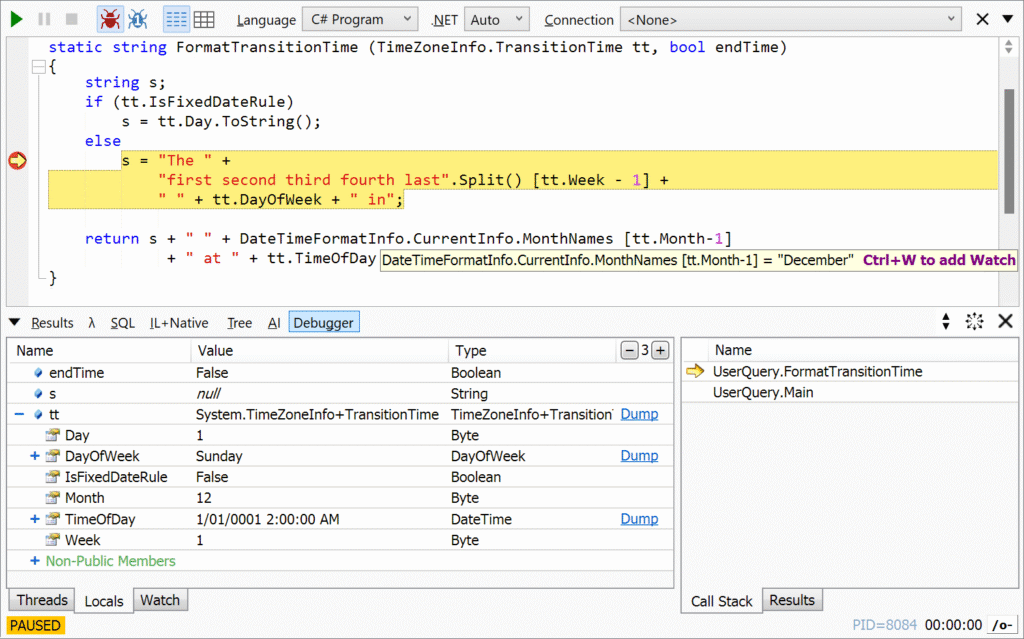The width and height of the screenshot is (1024, 639).
Task: Click the Pause execution icon
Action: 44,19
